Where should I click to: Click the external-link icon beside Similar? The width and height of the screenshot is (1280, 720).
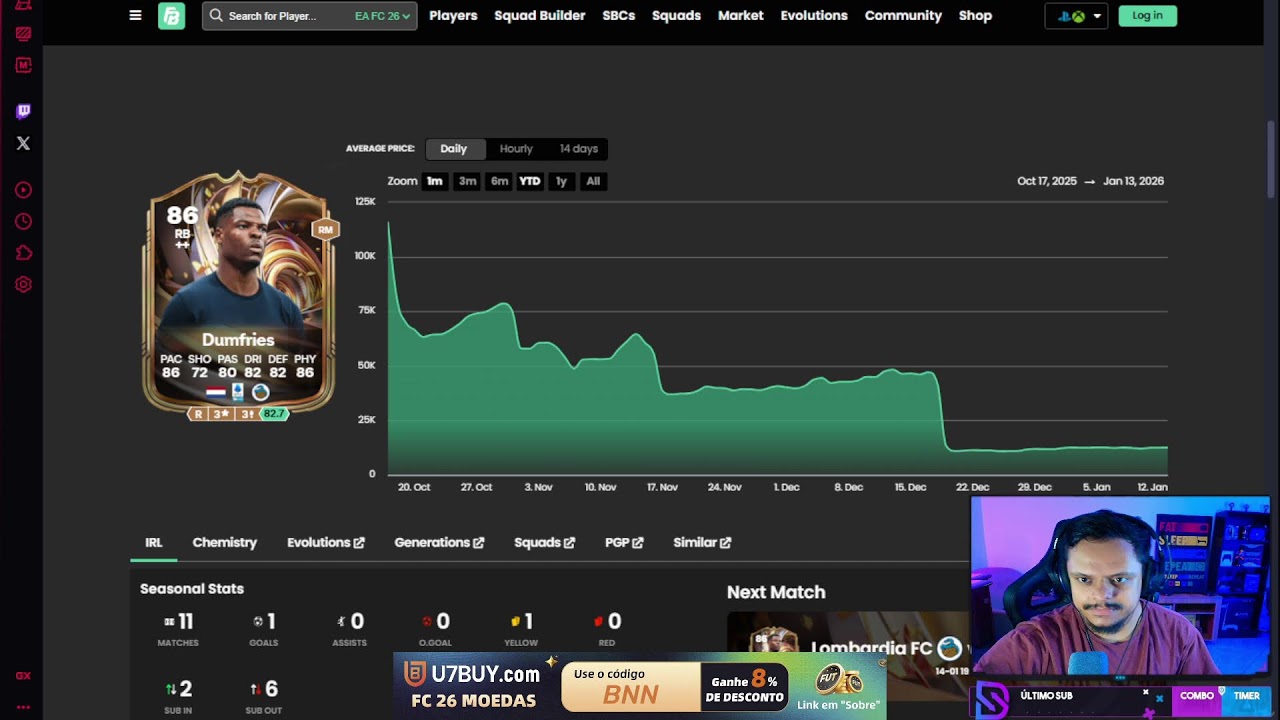pos(726,543)
